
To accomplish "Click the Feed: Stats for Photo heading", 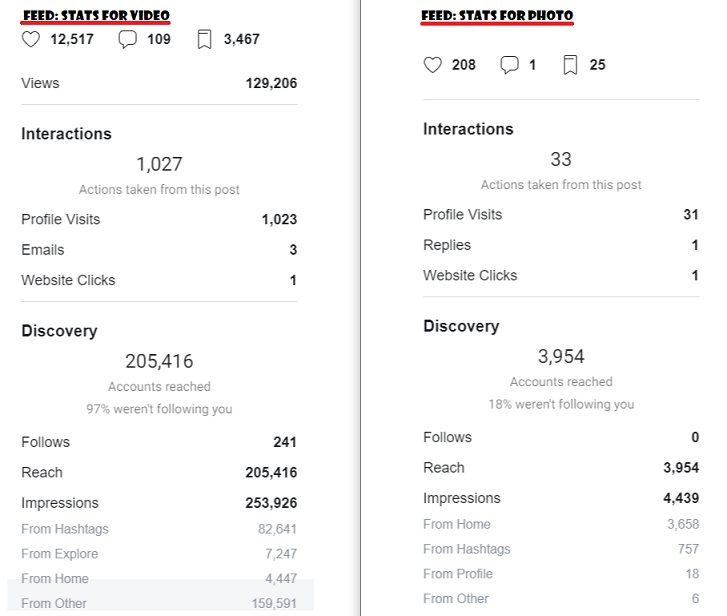I will [497, 17].
